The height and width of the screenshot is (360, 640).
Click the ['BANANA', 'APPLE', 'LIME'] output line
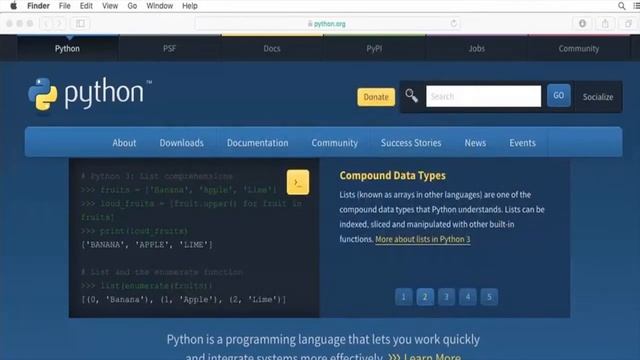pyautogui.click(x=147, y=245)
